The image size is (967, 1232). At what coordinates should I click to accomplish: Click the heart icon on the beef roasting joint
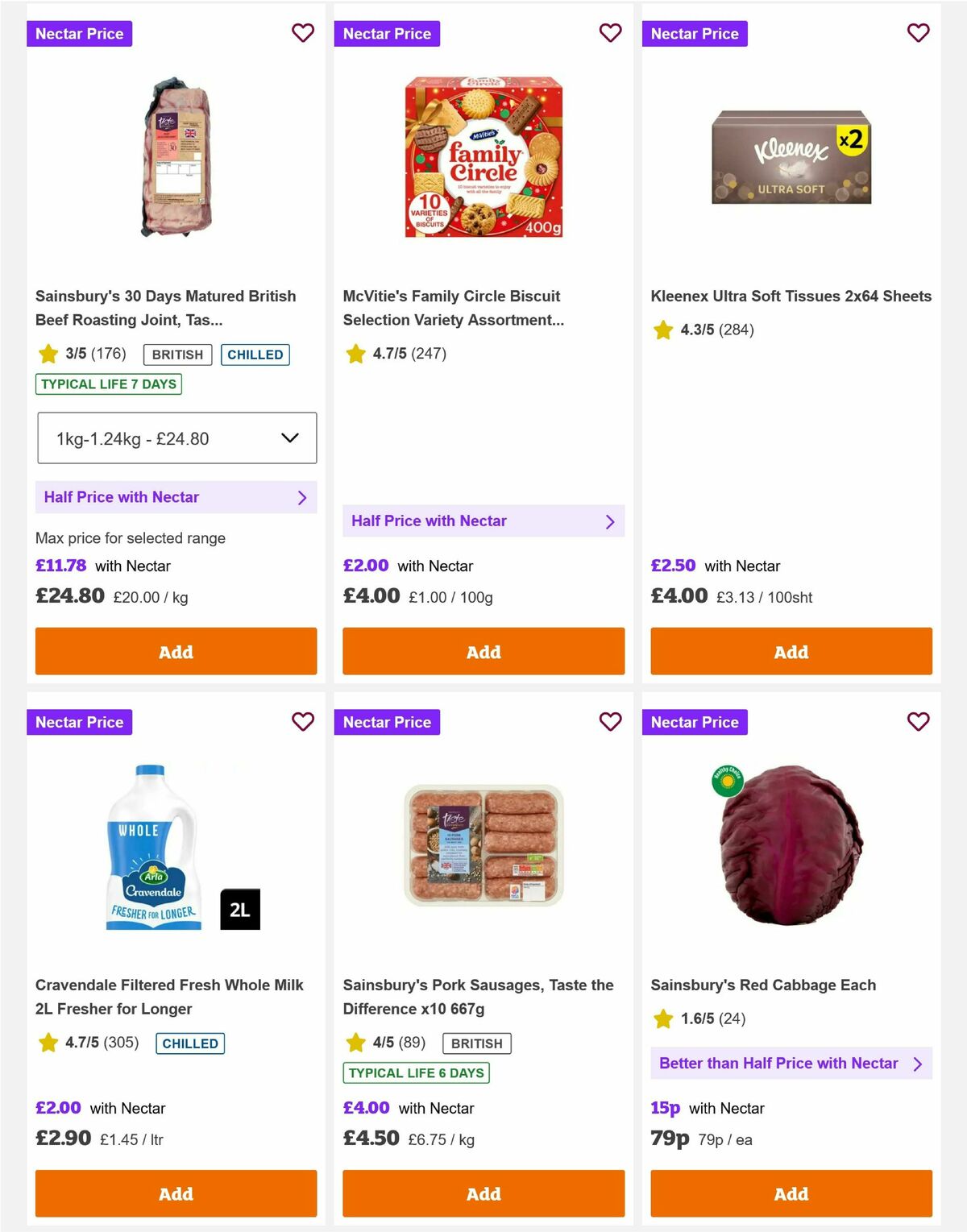click(303, 33)
